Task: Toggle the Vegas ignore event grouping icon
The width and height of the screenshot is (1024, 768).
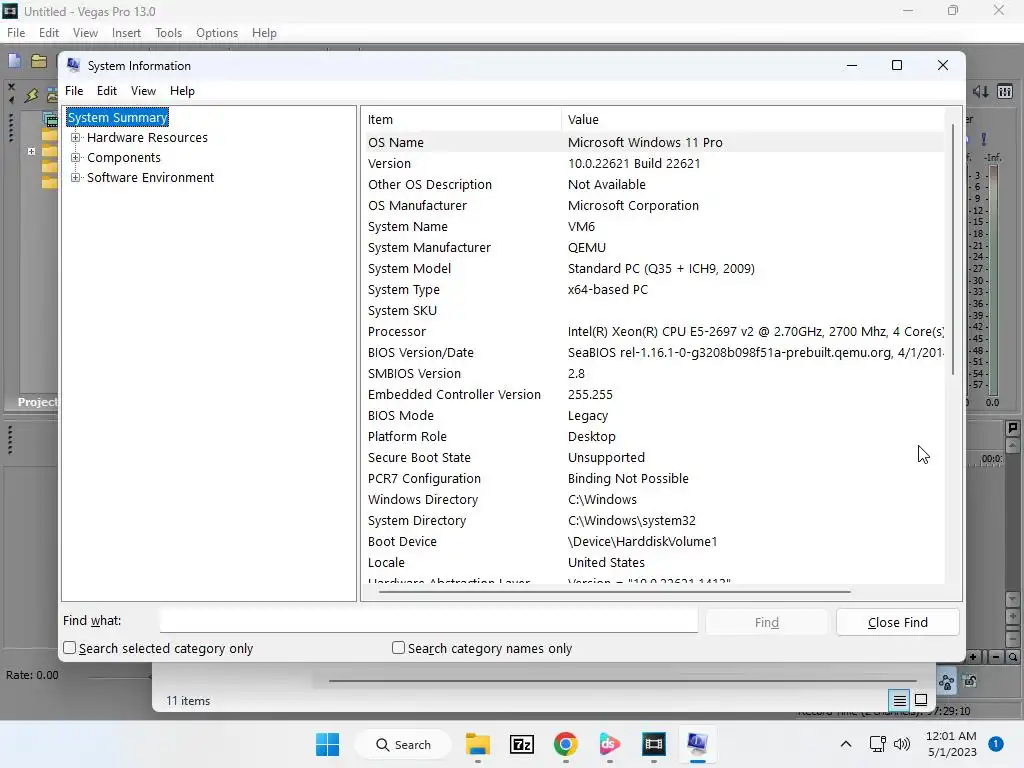Action: [x=970, y=682]
